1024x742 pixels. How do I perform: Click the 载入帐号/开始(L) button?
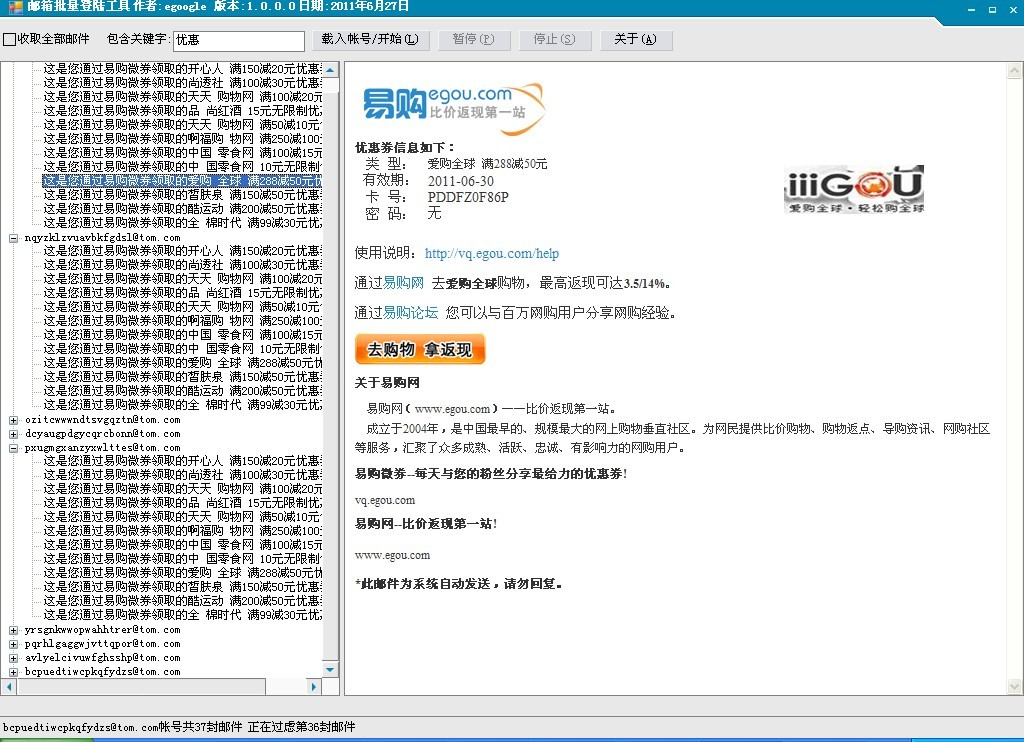coord(370,40)
